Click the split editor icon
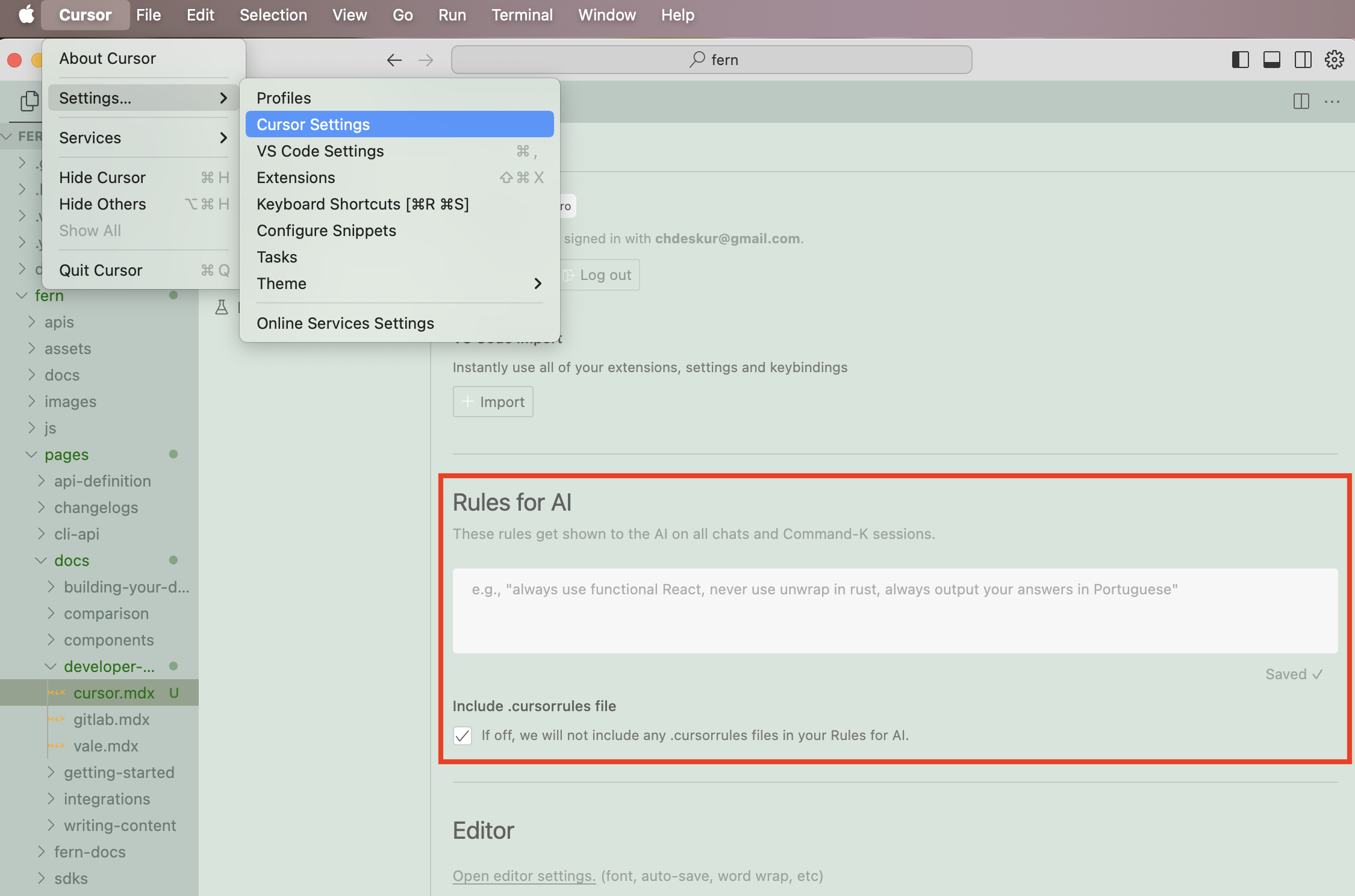 coord(1301,101)
